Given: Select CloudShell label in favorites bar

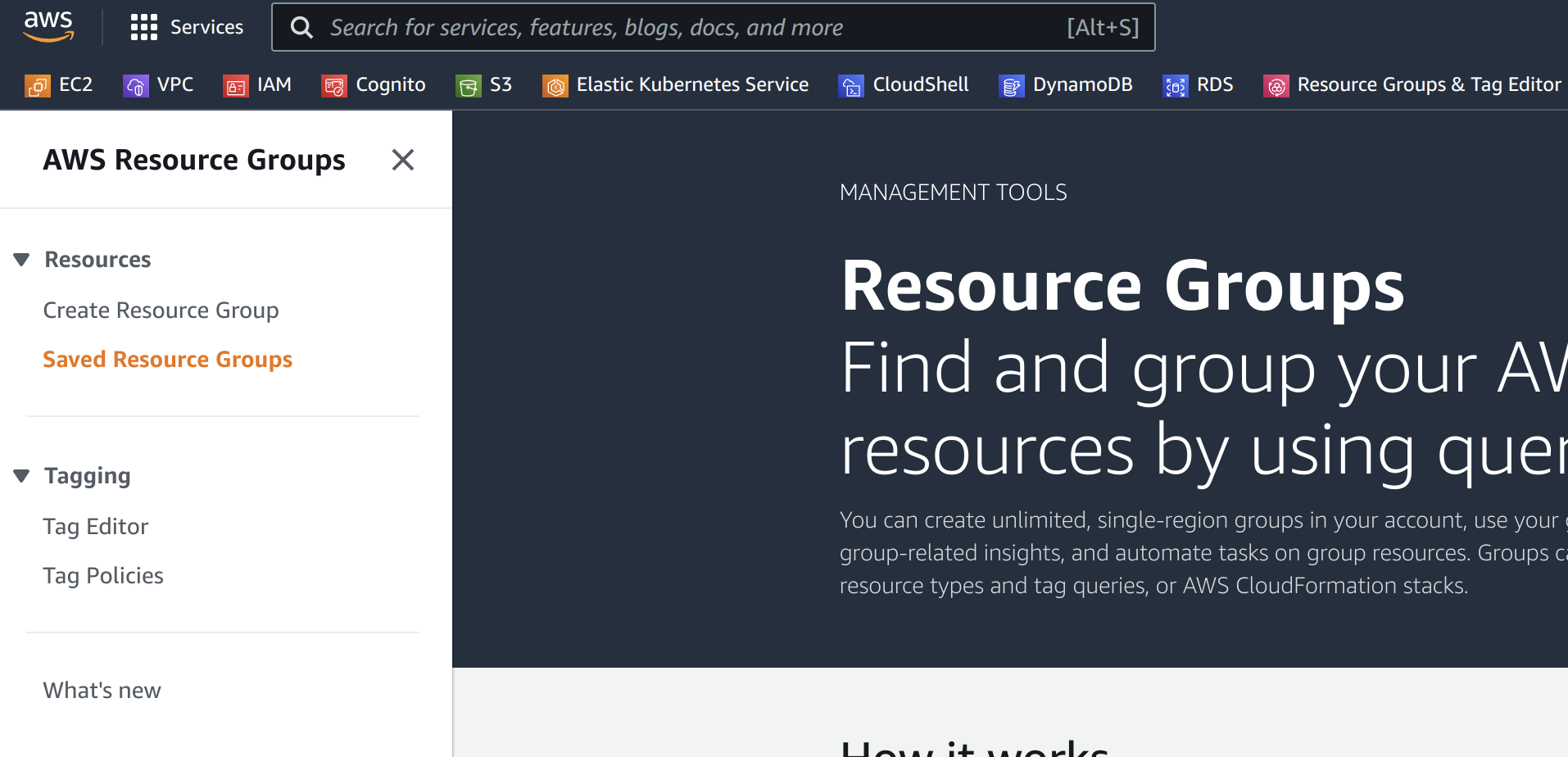Looking at the screenshot, I should pyautogui.click(x=921, y=84).
